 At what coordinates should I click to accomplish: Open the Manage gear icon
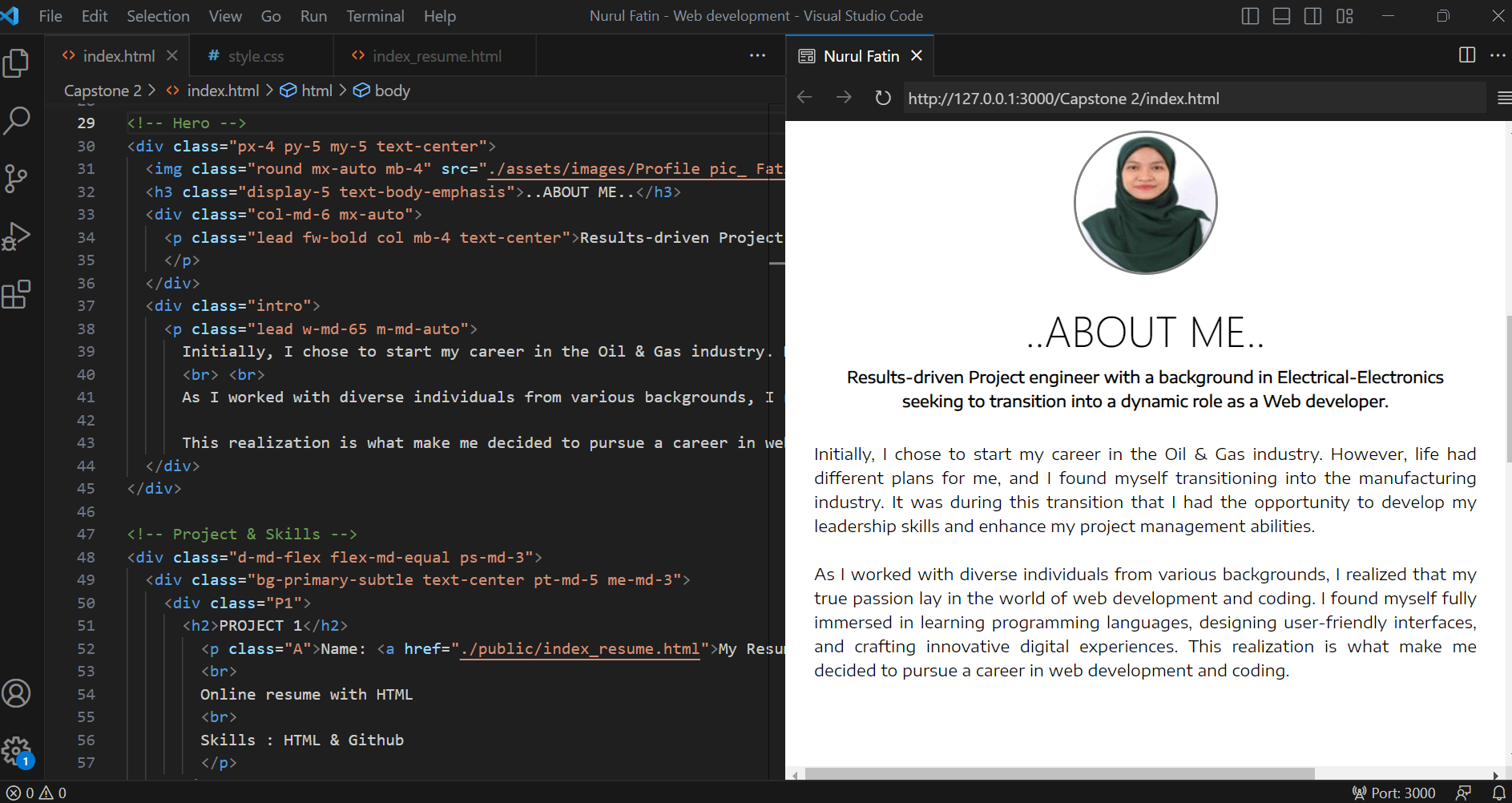point(16,752)
